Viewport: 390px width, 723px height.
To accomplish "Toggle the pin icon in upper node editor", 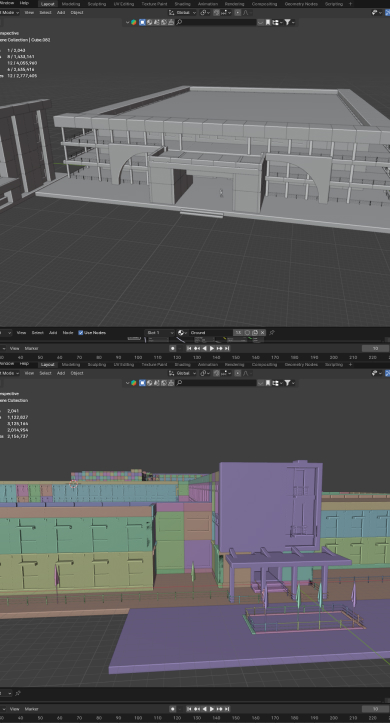I will (x=272, y=332).
